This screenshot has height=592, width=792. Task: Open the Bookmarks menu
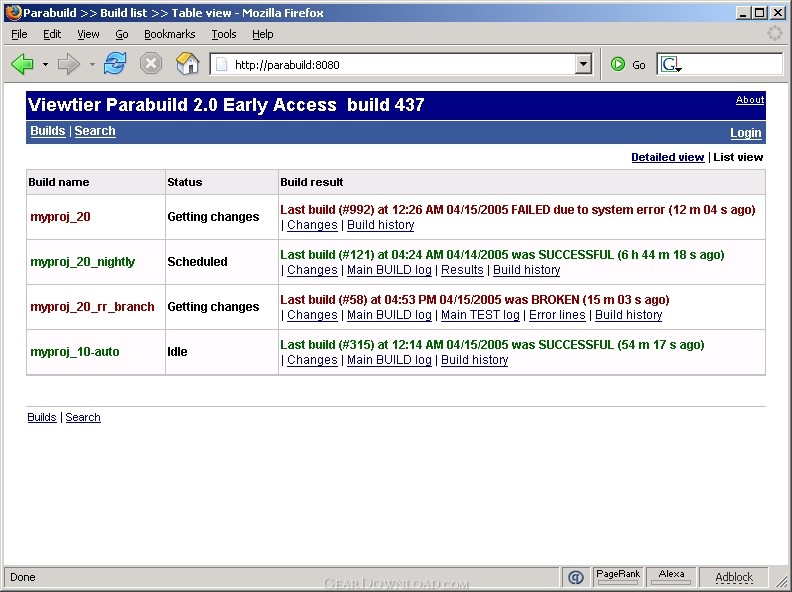pyautogui.click(x=170, y=34)
